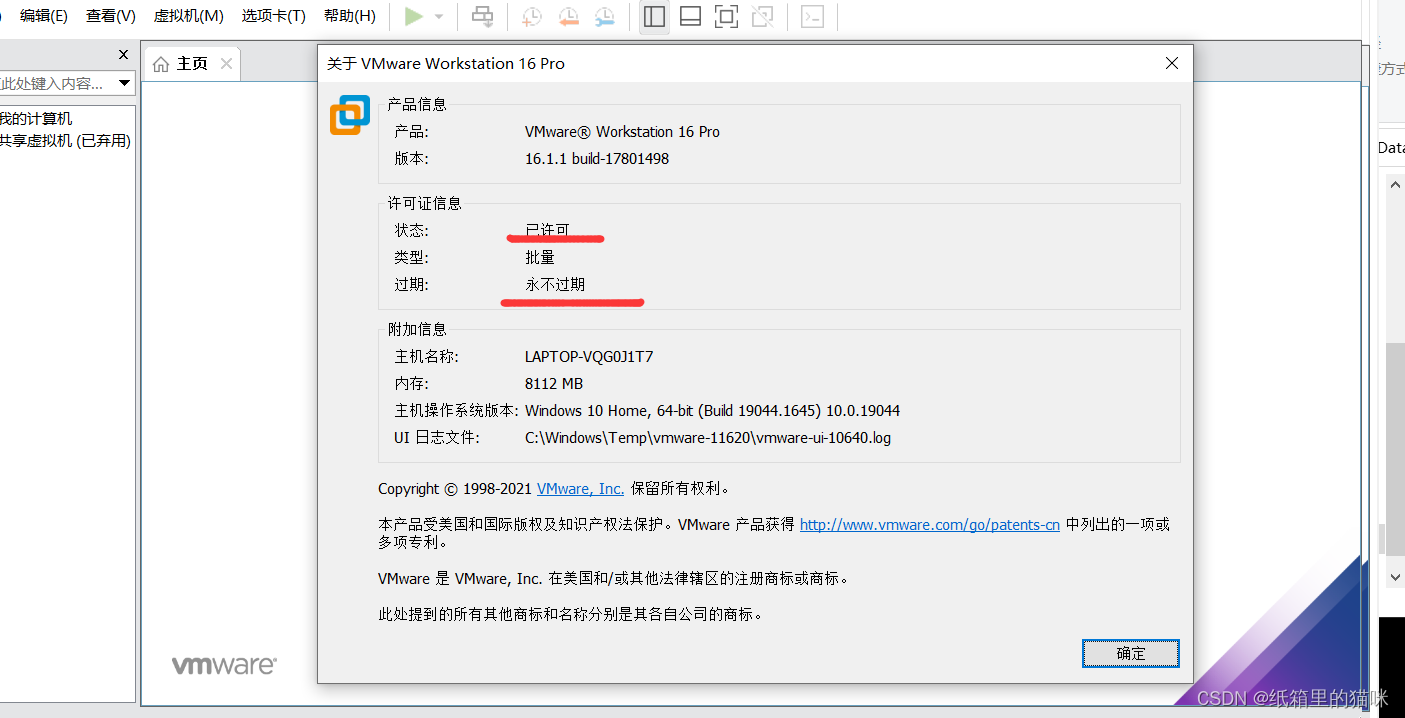Click host name LAPTOP-VQG0J1T7

589,357
